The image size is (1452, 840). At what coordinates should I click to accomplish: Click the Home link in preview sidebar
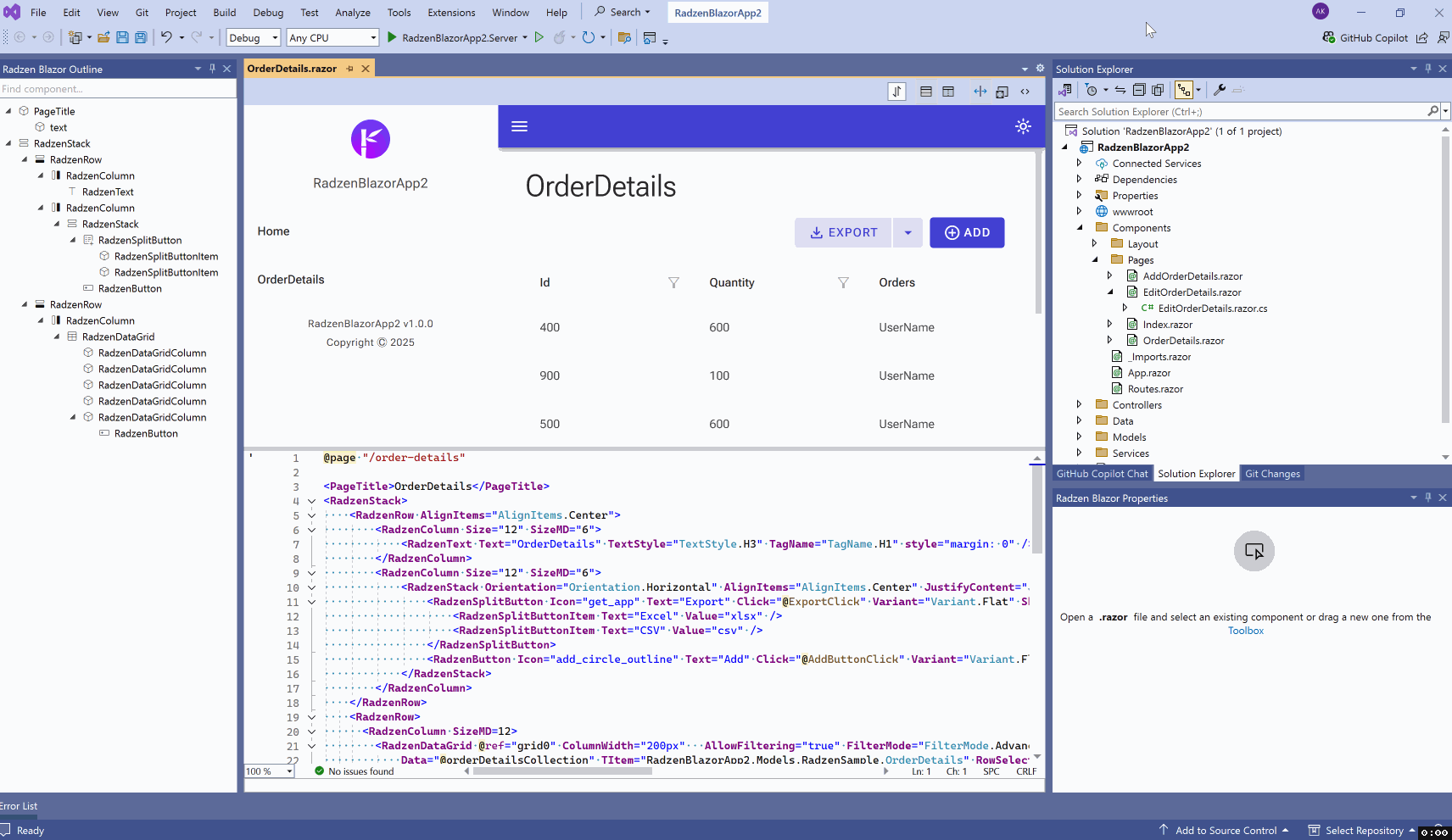click(274, 231)
